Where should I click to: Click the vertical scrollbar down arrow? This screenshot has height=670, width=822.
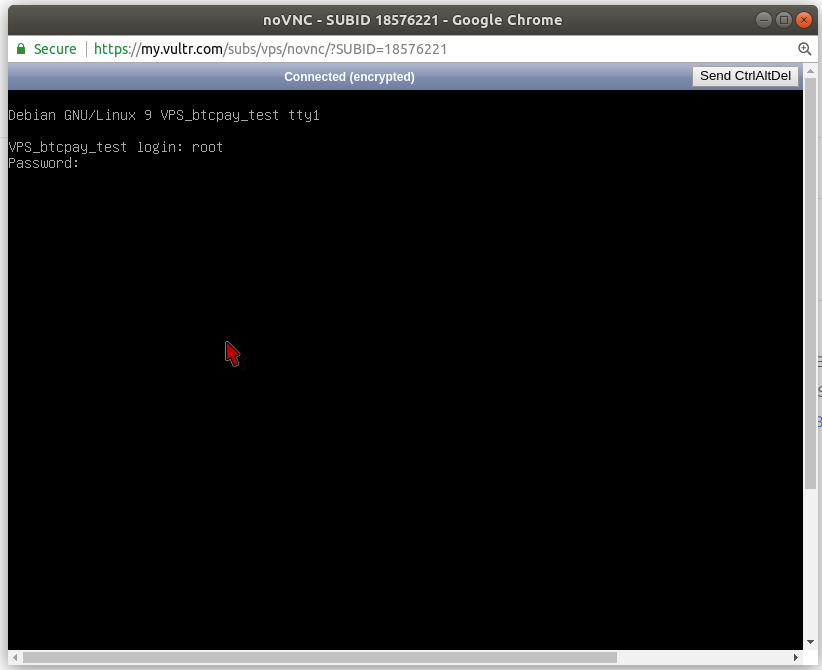[810, 642]
